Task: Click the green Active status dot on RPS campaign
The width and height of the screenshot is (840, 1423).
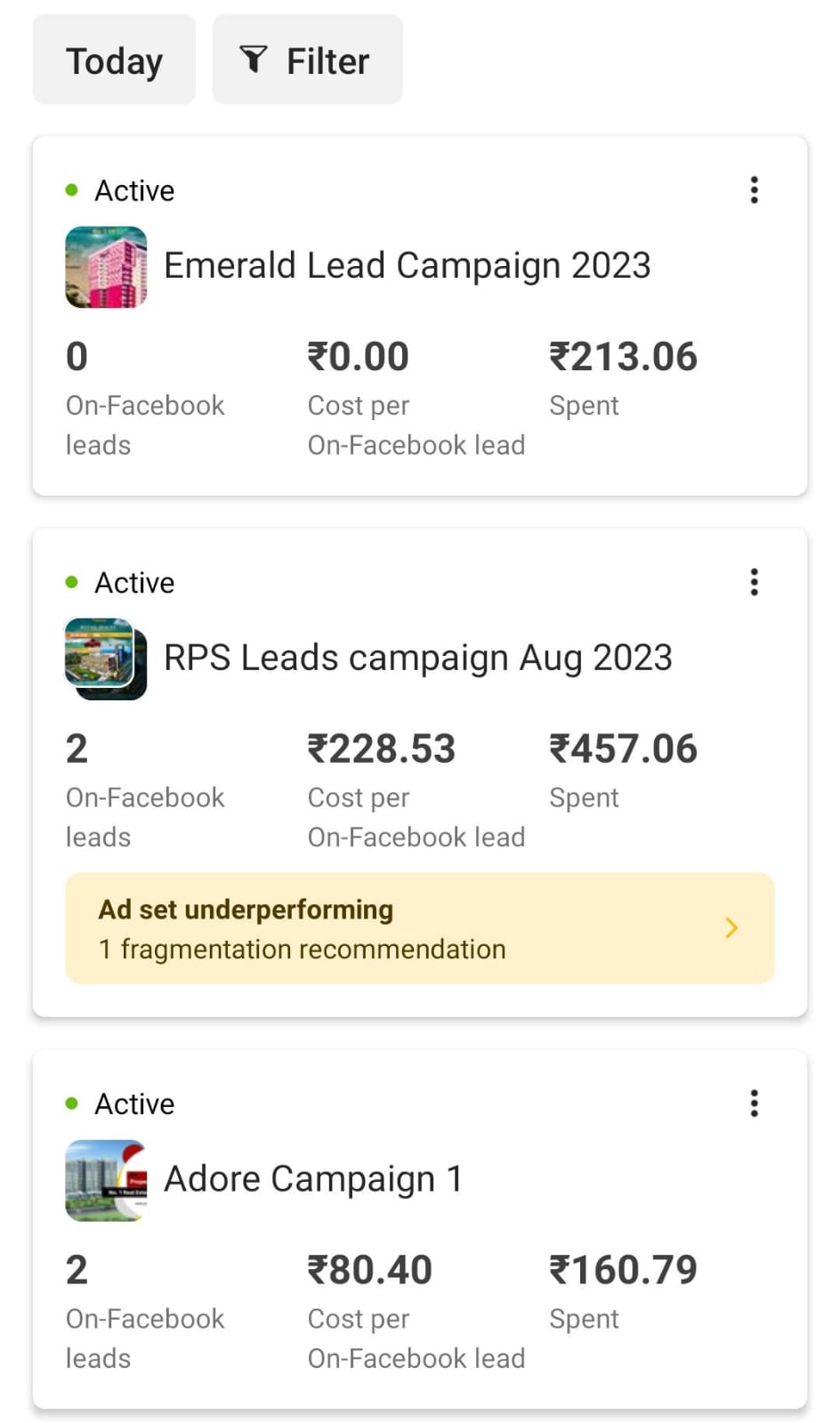Action: (x=72, y=582)
